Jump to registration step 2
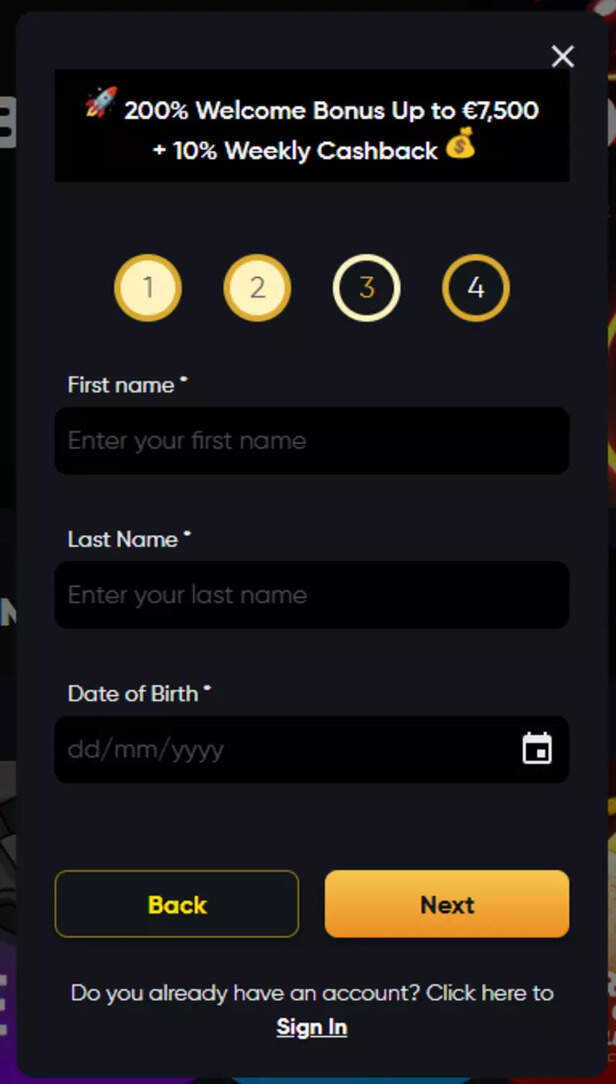The image size is (616, 1084). pos(257,288)
